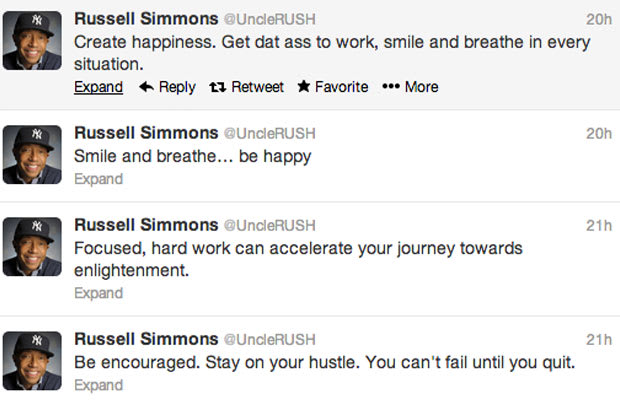Expand the 'Focused, hard work' tweet
The image size is (620, 400).
pos(98,293)
